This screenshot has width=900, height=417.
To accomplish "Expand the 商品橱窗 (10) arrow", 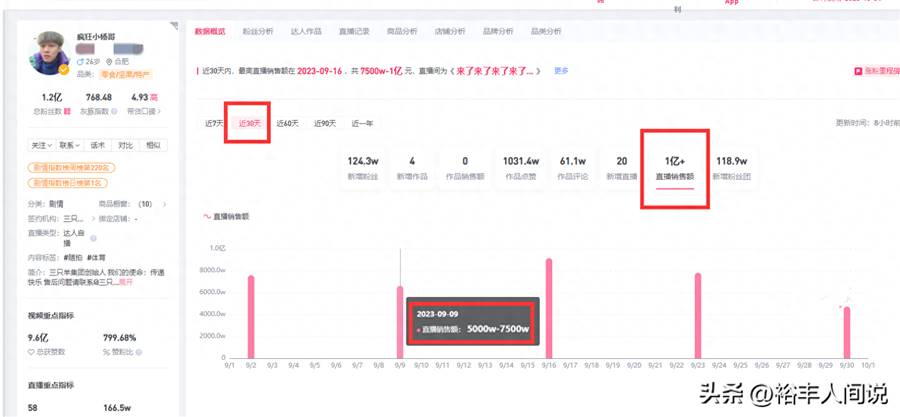I will [165, 204].
